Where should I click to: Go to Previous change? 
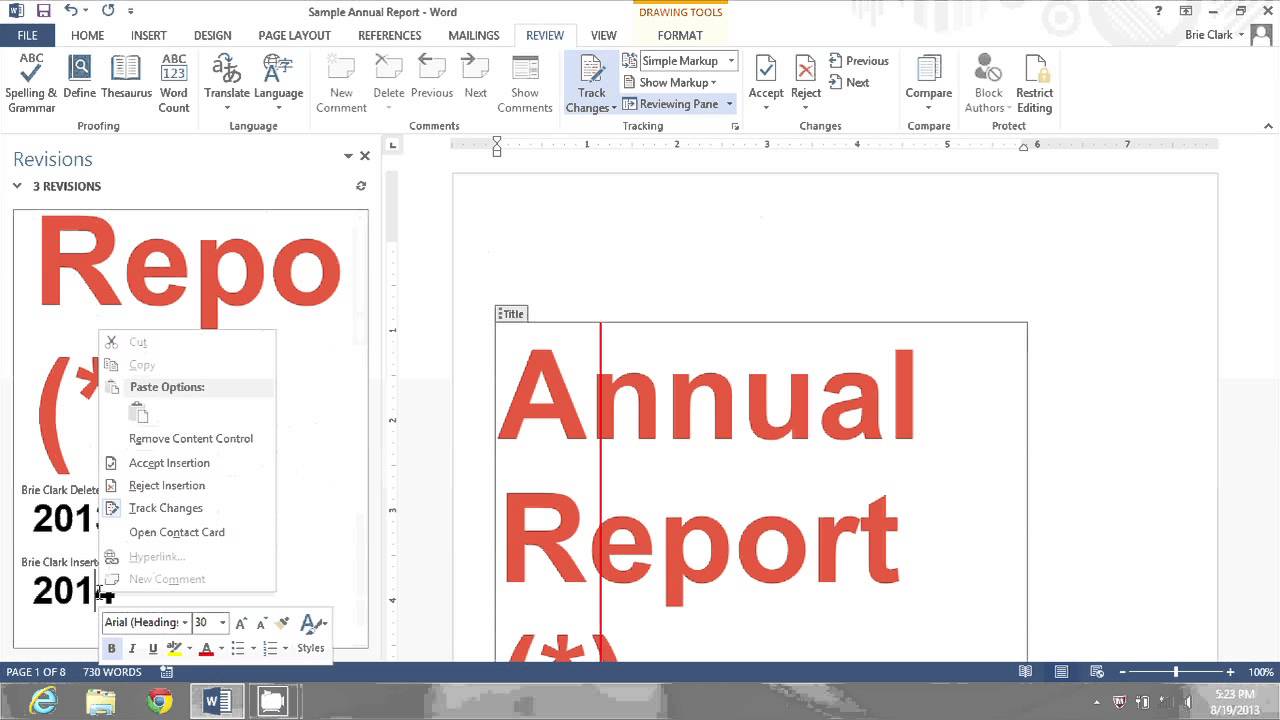click(859, 61)
